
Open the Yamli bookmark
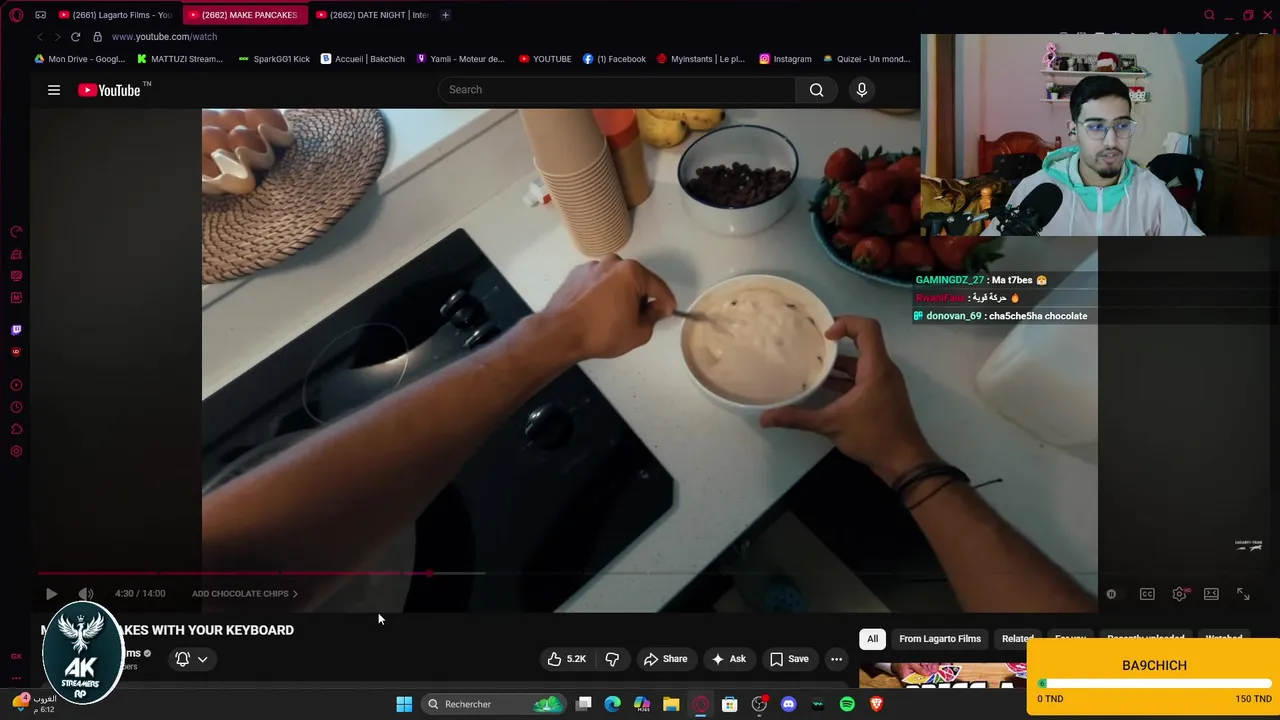pos(461,59)
